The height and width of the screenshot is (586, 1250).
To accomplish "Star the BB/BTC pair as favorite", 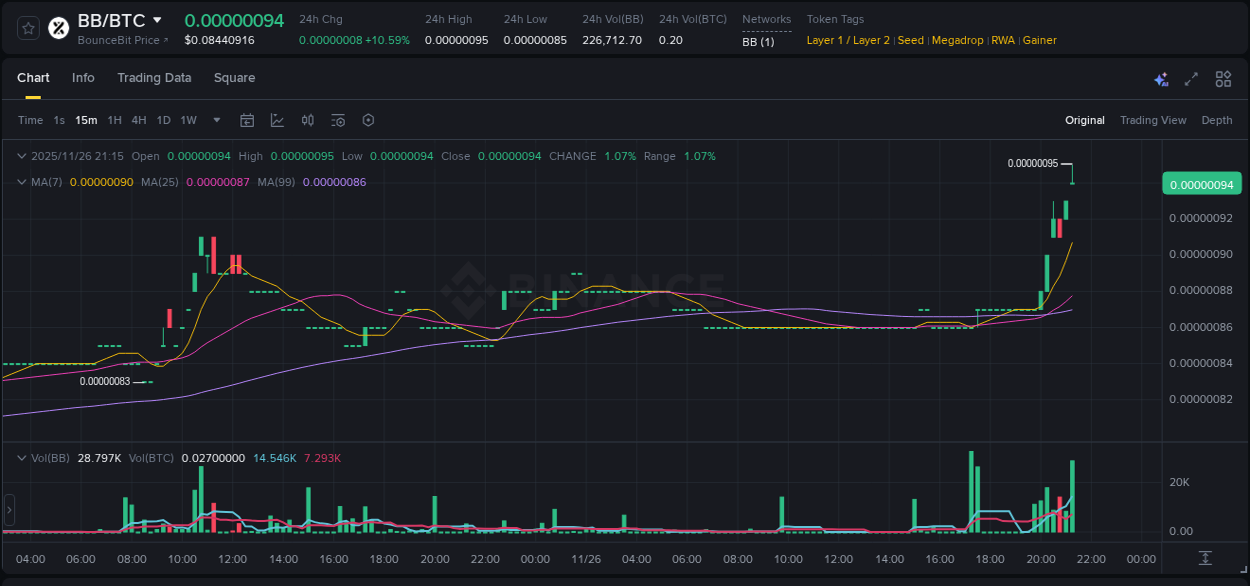I will pos(28,27).
